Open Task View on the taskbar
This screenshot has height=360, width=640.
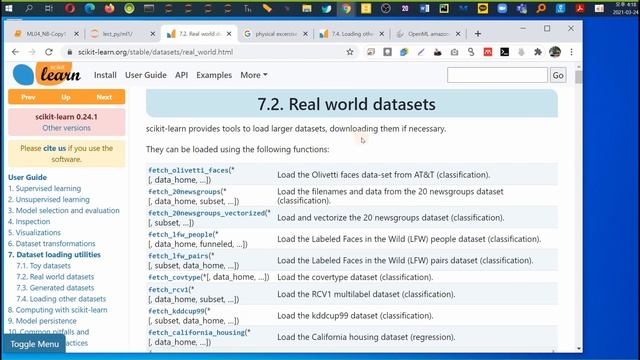[x=49, y=8]
